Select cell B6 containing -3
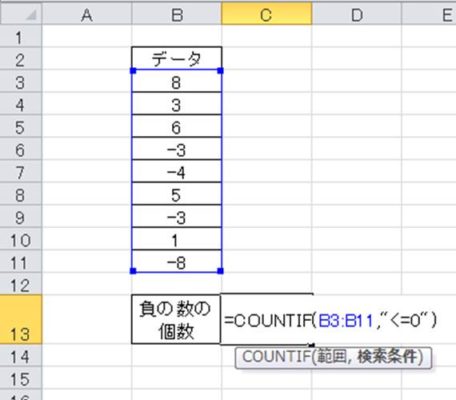The image size is (456, 400). 177,149
